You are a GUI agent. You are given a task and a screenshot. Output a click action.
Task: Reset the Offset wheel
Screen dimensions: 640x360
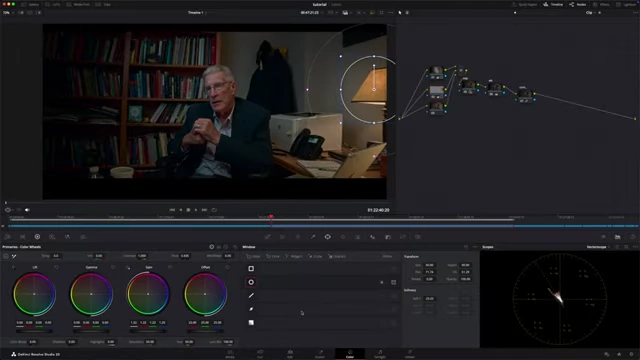coord(227,267)
